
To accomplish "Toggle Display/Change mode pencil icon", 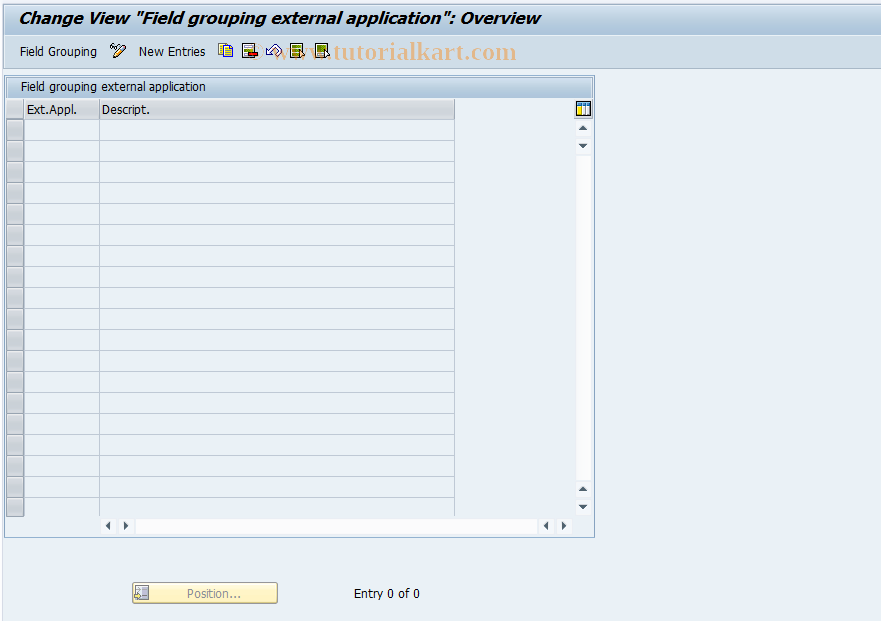I will (x=118, y=51).
